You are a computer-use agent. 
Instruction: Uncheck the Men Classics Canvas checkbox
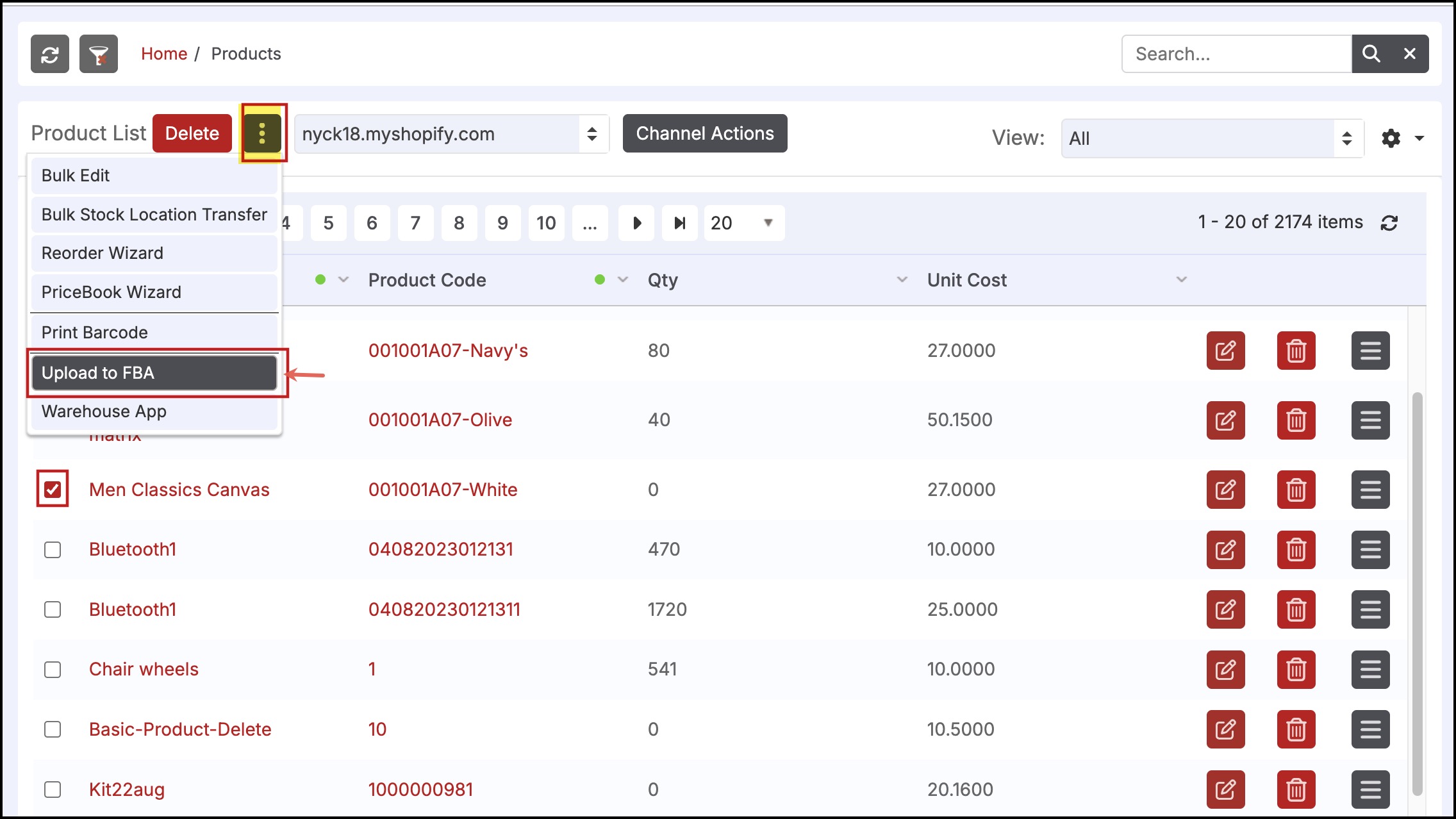(x=53, y=490)
